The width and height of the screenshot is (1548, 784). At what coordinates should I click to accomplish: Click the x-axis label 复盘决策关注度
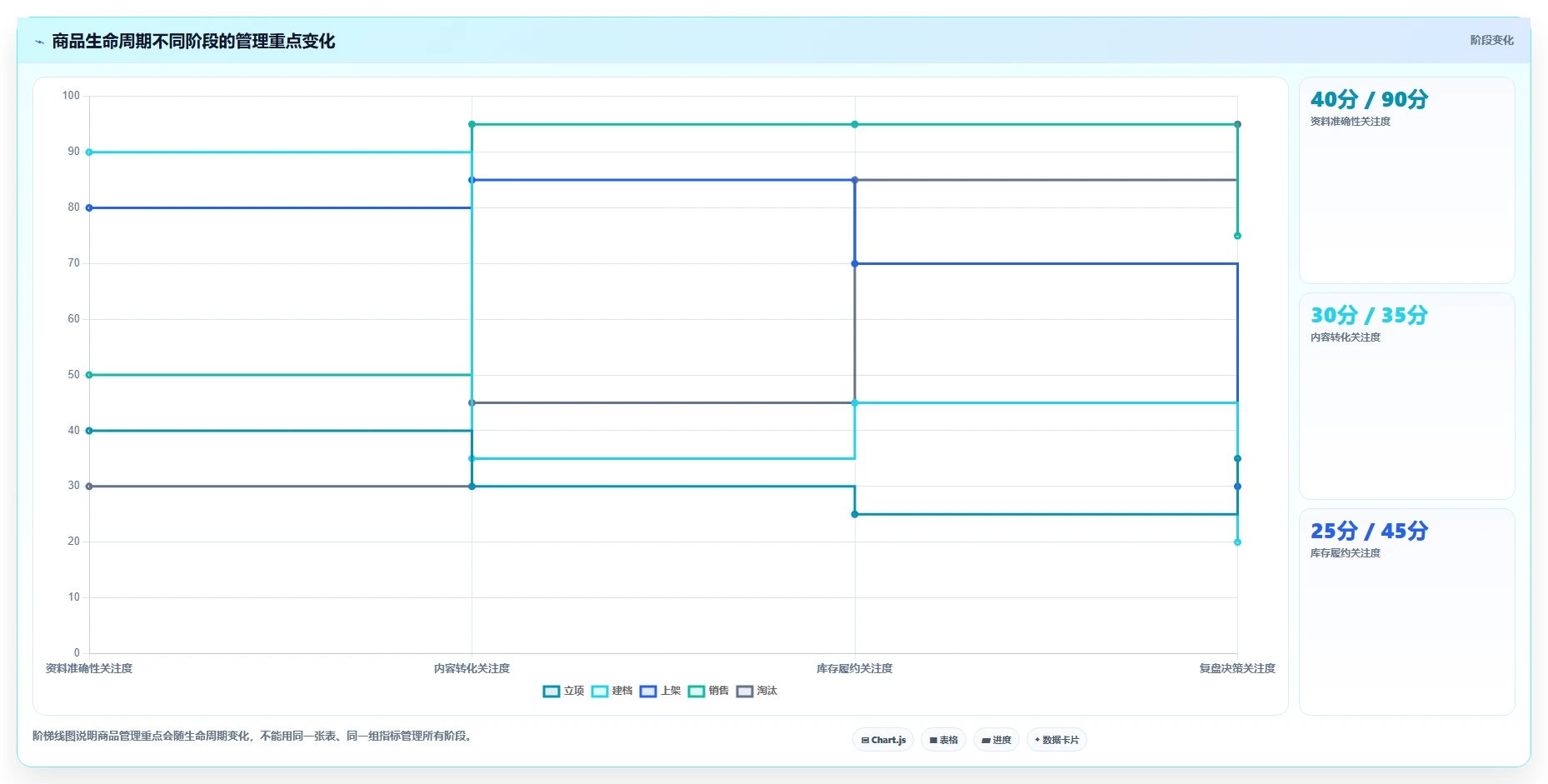point(1237,668)
